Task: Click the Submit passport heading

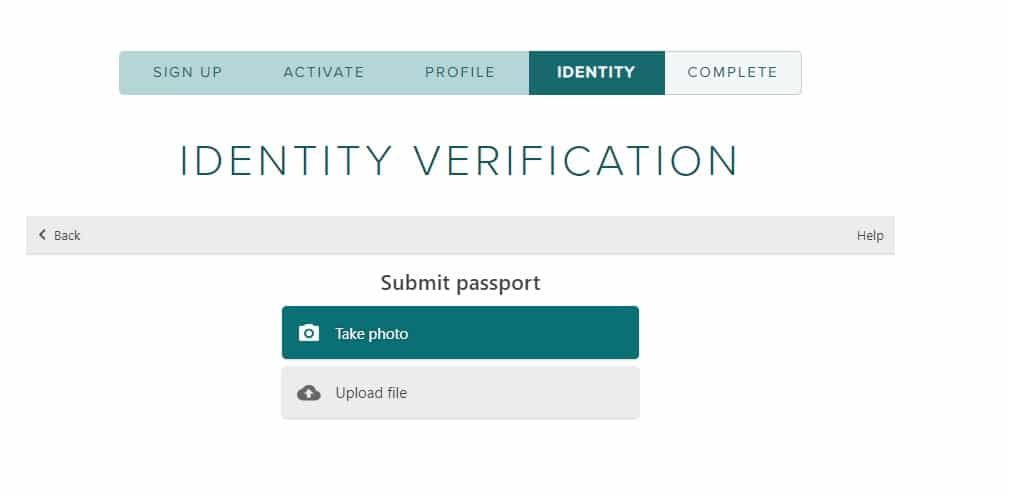Action: coord(460,283)
